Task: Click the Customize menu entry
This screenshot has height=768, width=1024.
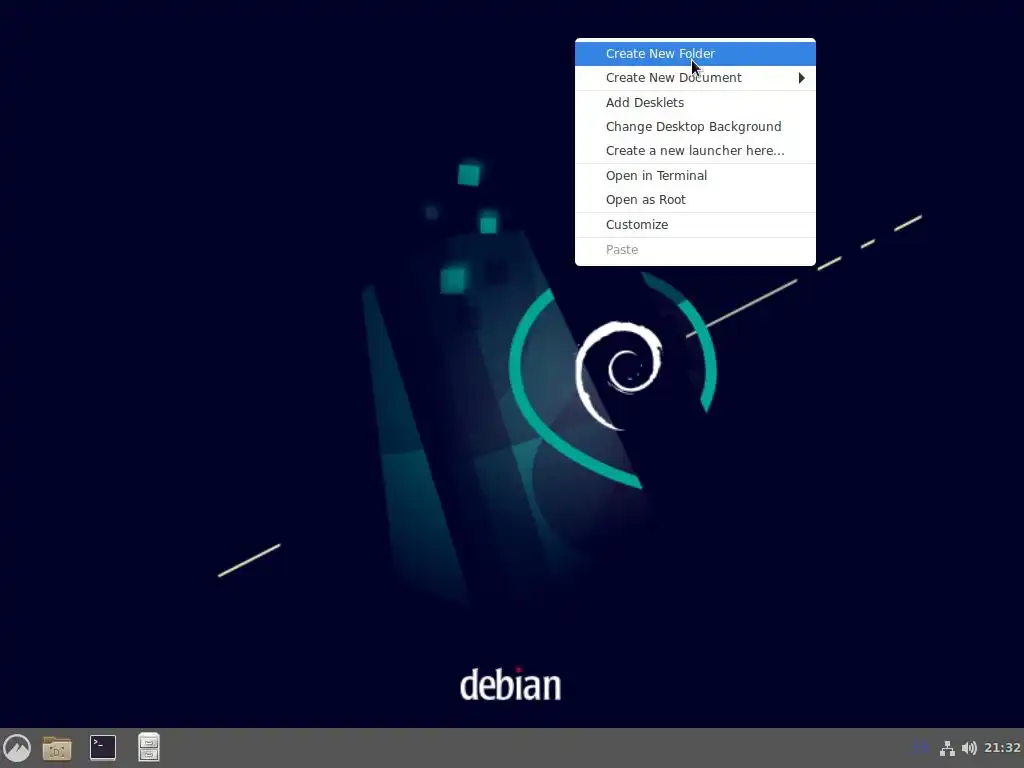Action: tap(695, 225)
